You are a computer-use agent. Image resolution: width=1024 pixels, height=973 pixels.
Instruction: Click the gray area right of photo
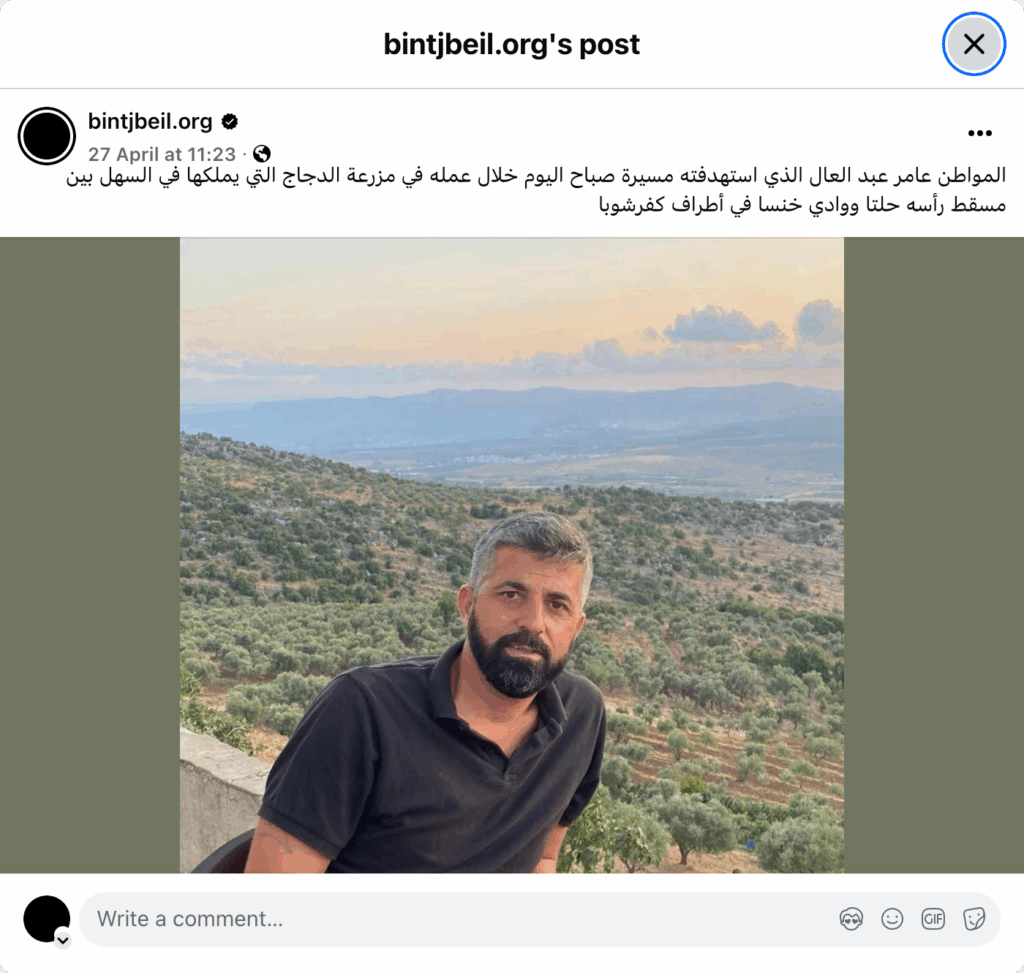(x=934, y=555)
